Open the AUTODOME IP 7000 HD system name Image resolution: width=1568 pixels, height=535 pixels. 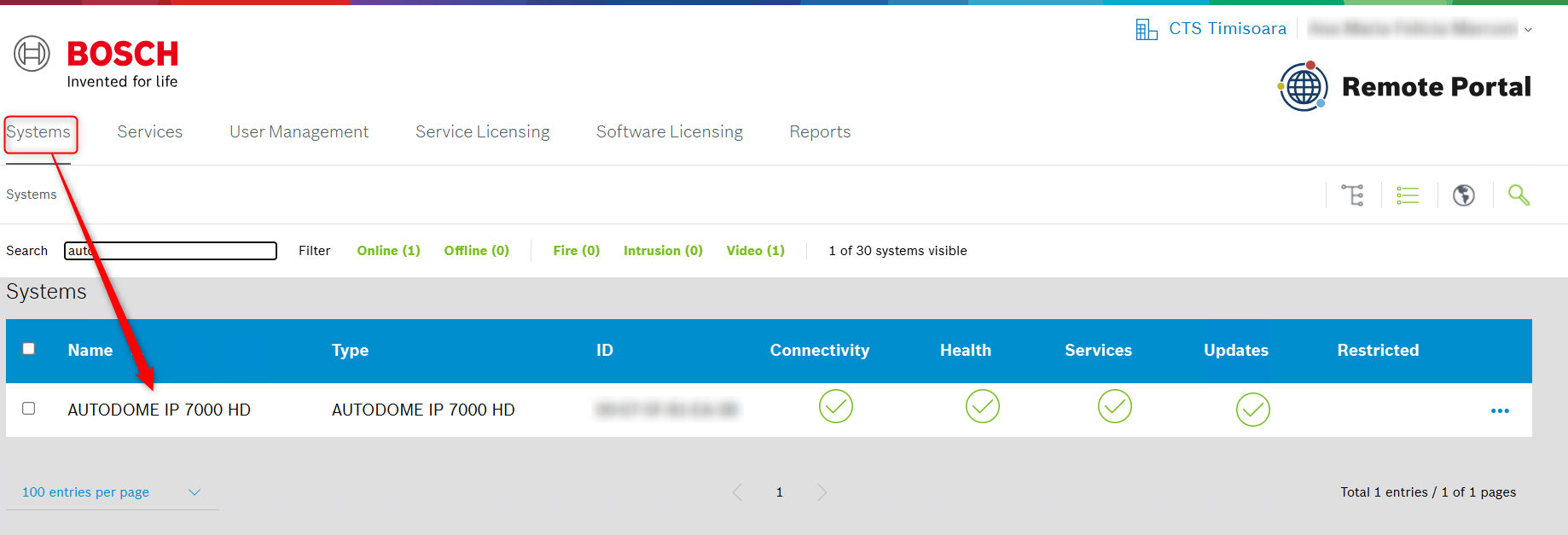(x=160, y=410)
